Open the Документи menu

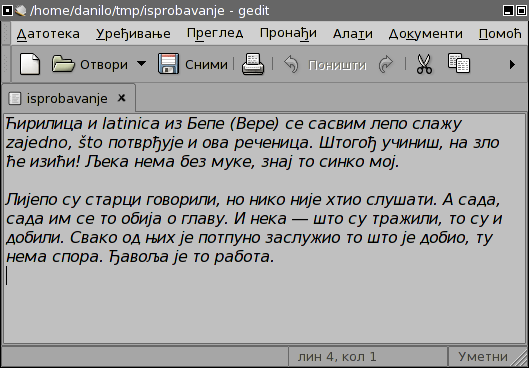coord(426,34)
